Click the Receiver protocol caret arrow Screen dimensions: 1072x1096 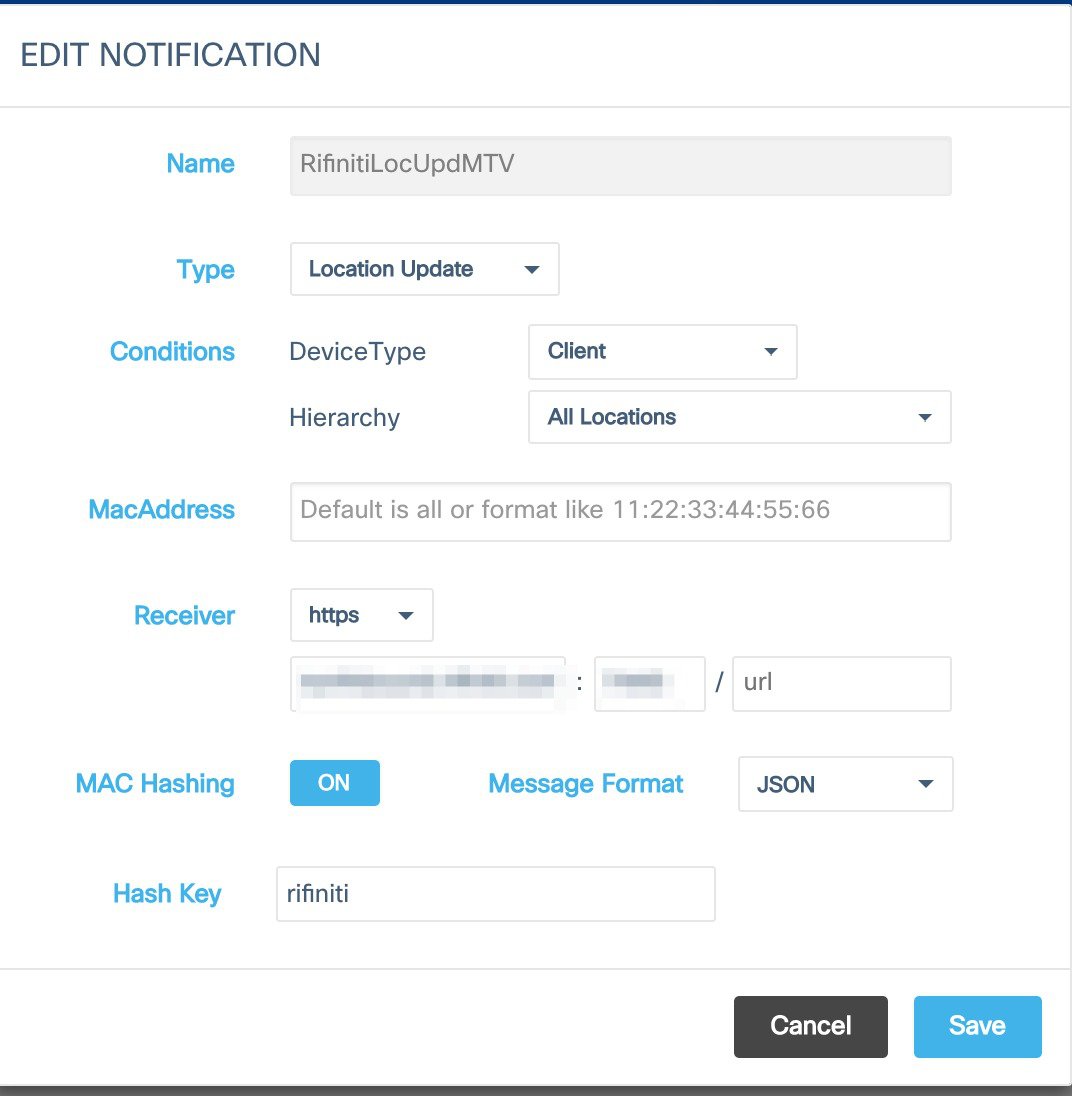coord(406,616)
